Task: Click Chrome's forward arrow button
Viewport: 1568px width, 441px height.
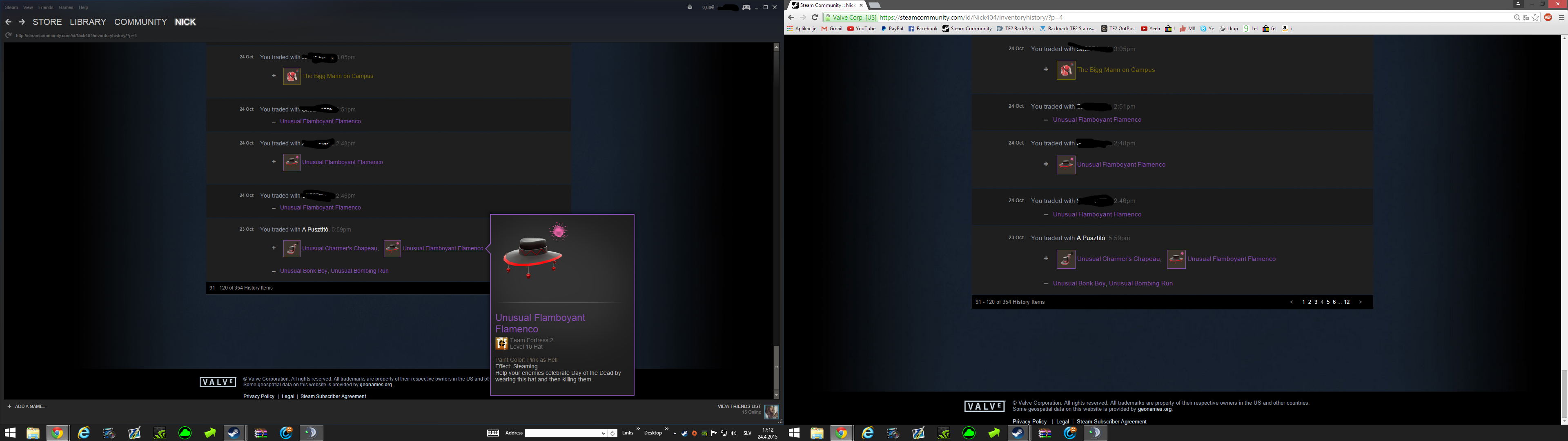Action: 802,18
